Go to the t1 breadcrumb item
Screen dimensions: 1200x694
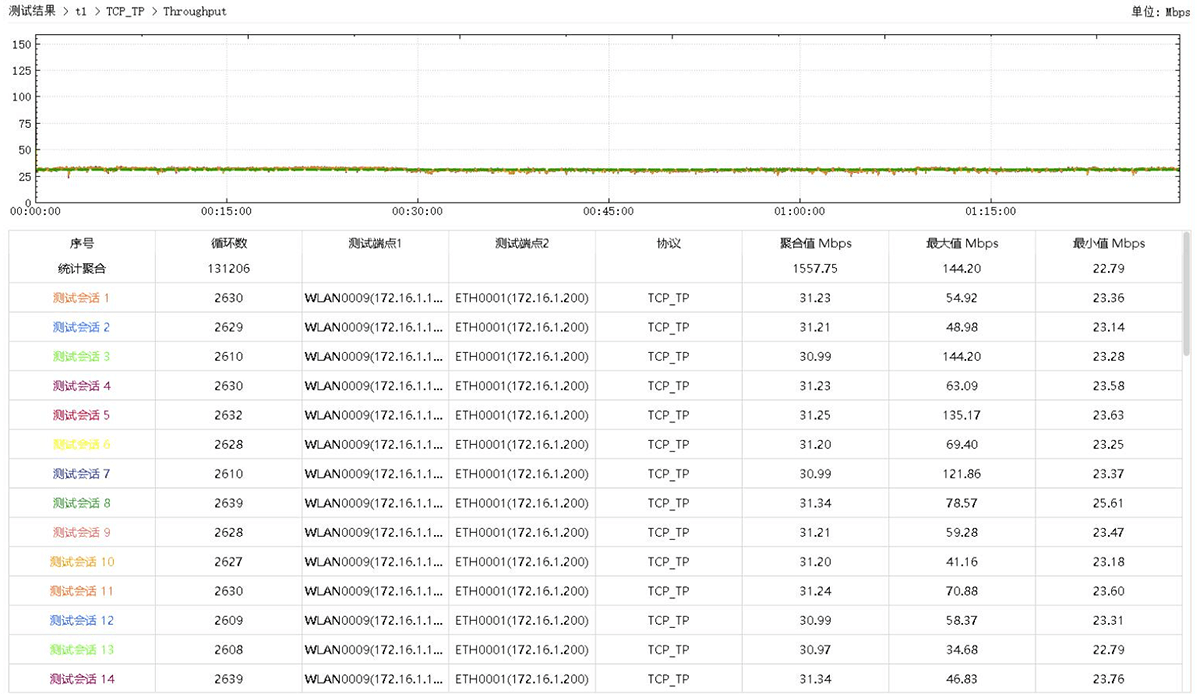coord(82,11)
